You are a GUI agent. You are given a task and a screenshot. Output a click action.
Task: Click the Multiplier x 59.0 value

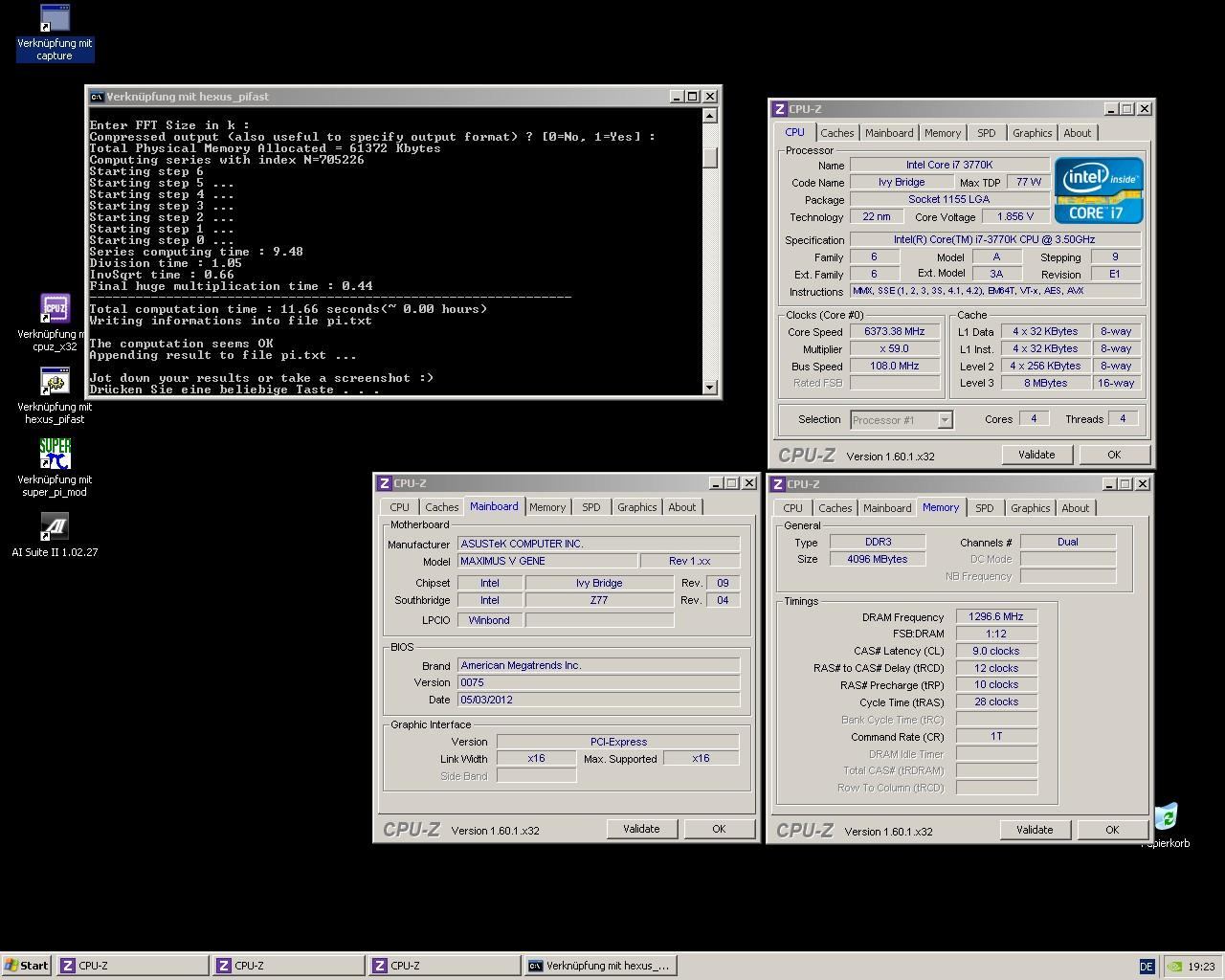[x=895, y=348]
